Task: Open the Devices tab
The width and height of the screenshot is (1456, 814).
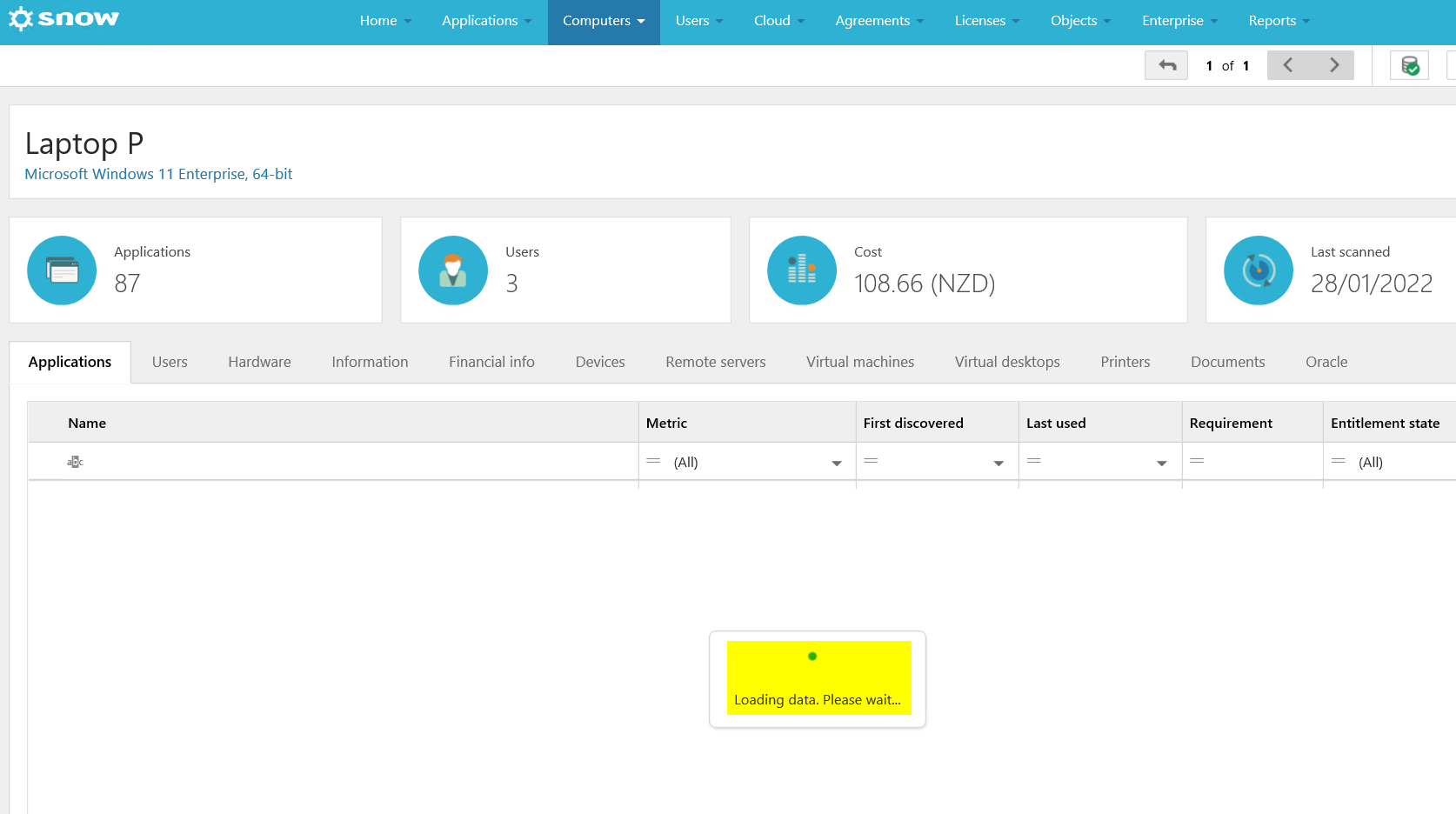Action: point(600,362)
